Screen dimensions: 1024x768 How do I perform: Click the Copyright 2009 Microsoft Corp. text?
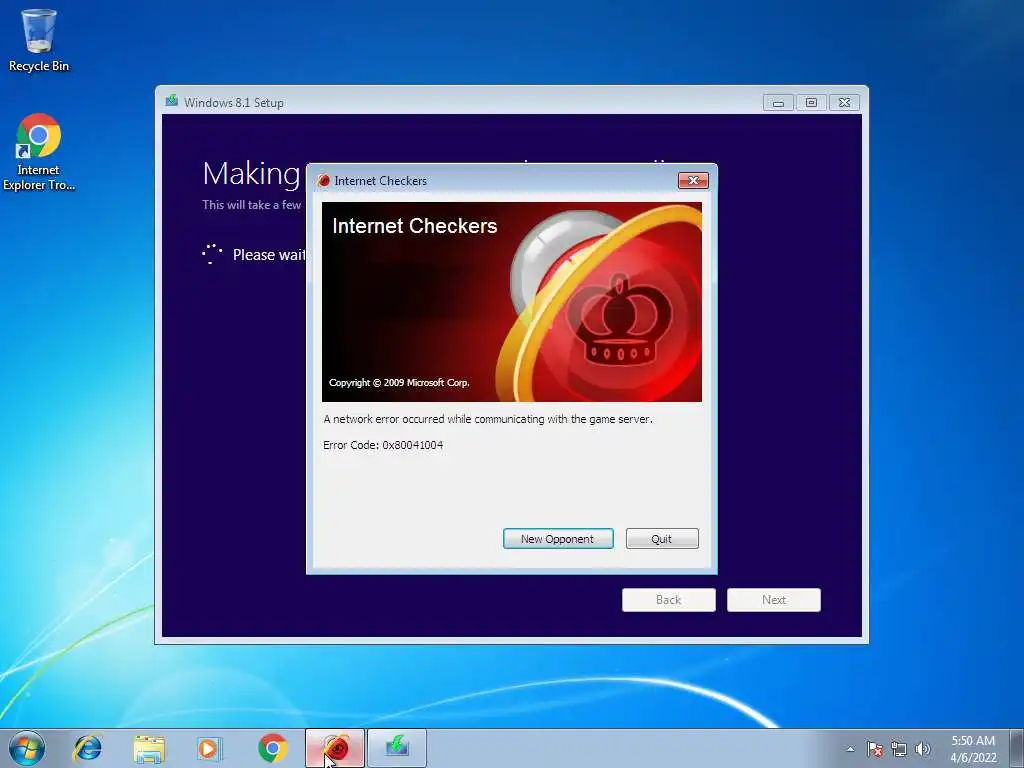pyautogui.click(x=399, y=383)
